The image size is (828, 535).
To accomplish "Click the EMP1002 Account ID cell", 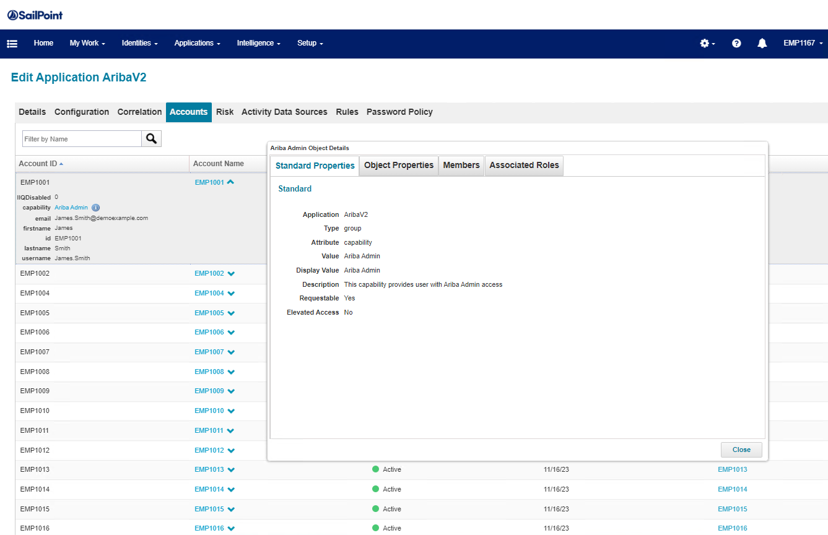I will tap(35, 274).
